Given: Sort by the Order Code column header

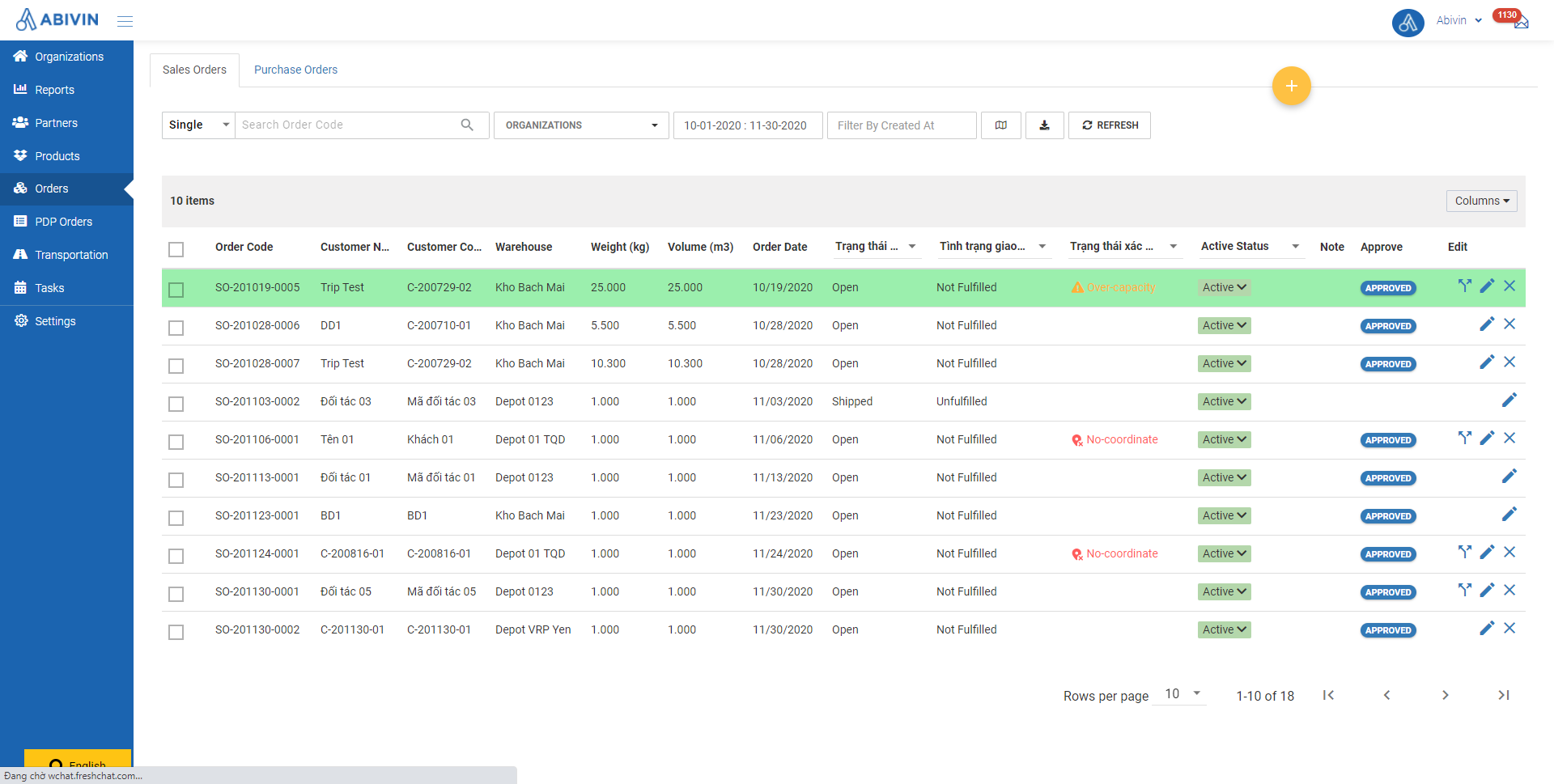Looking at the screenshot, I should pos(244,247).
